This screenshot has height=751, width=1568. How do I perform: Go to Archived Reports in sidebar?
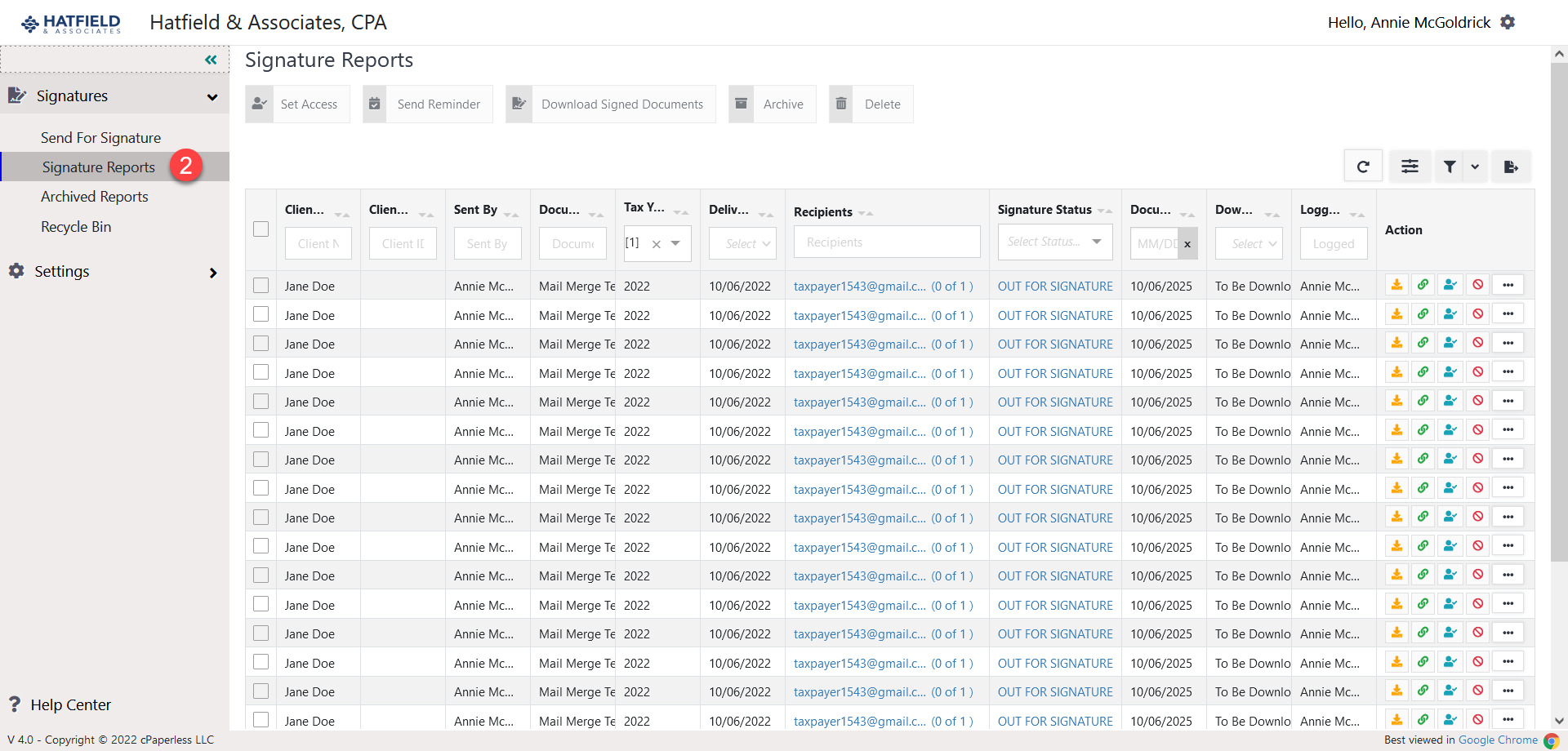point(95,197)
